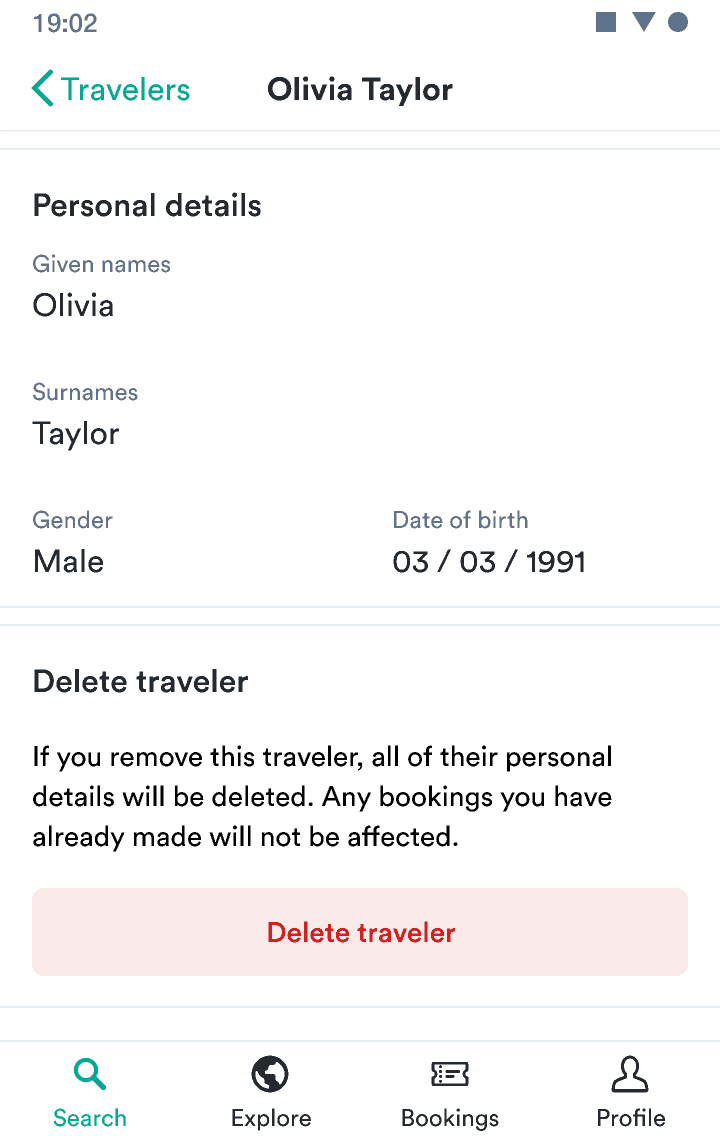Click the Delete traveler button
720x1136 pixels.
click(360, 931)
